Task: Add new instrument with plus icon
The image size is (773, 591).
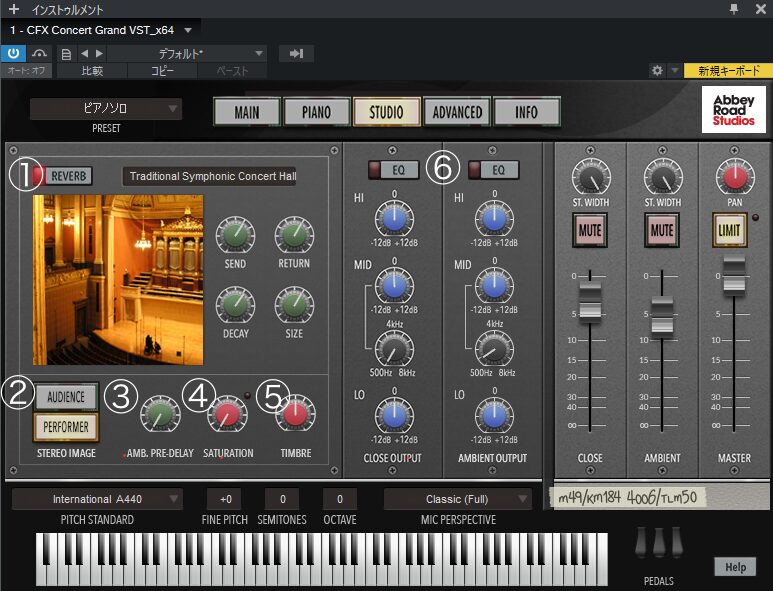Action: [14, 9]
